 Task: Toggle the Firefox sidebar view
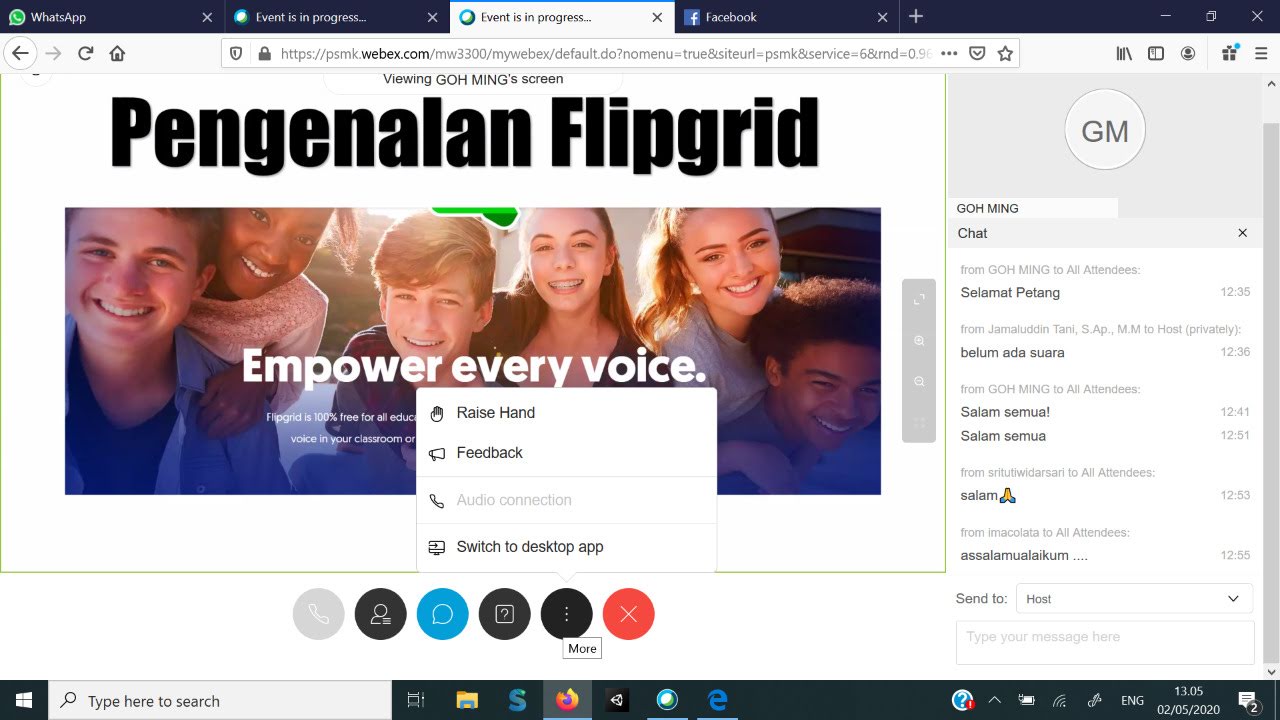(1156, 54)
